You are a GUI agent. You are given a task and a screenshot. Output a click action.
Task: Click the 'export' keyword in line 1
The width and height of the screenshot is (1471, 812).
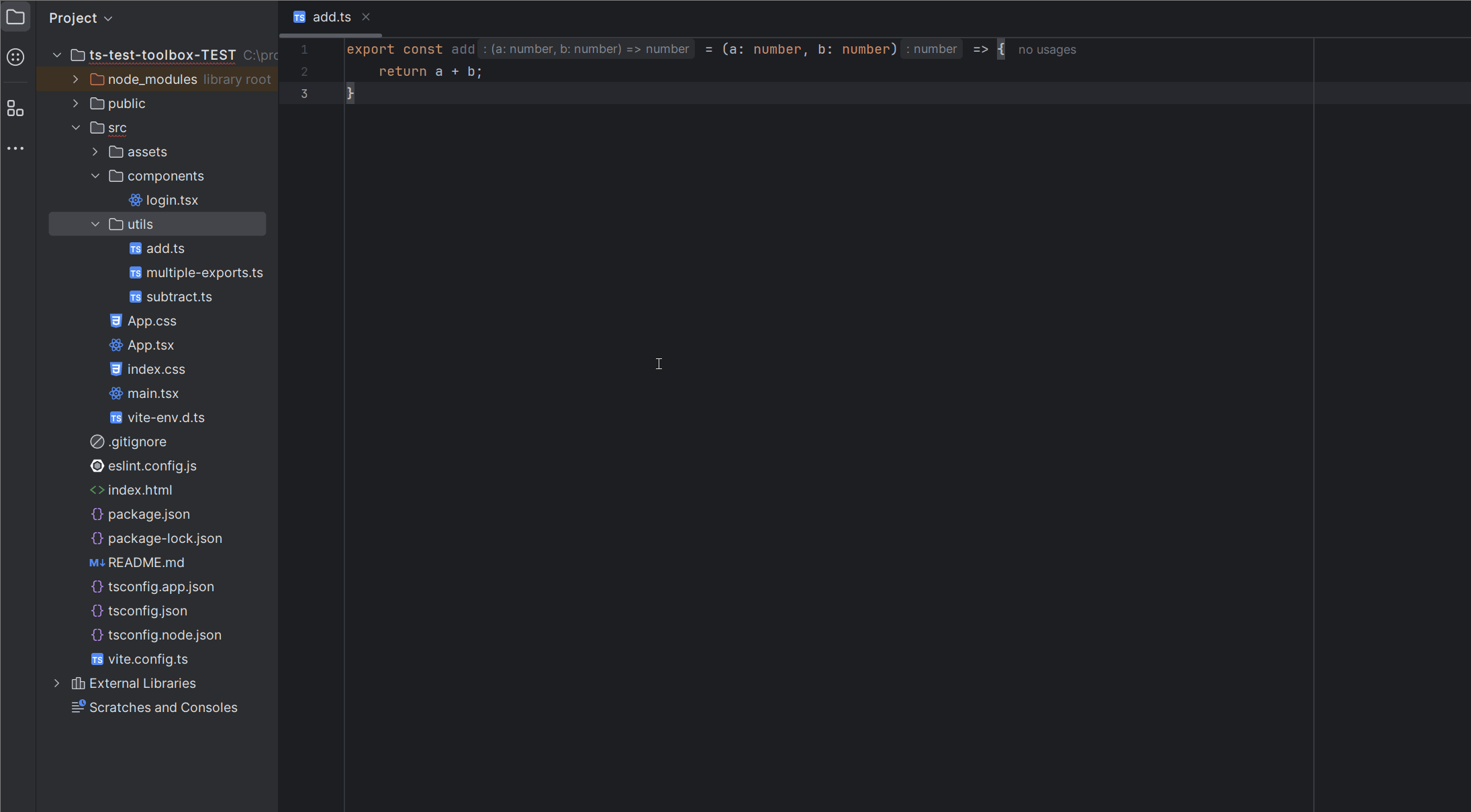(x=371, y=49)
